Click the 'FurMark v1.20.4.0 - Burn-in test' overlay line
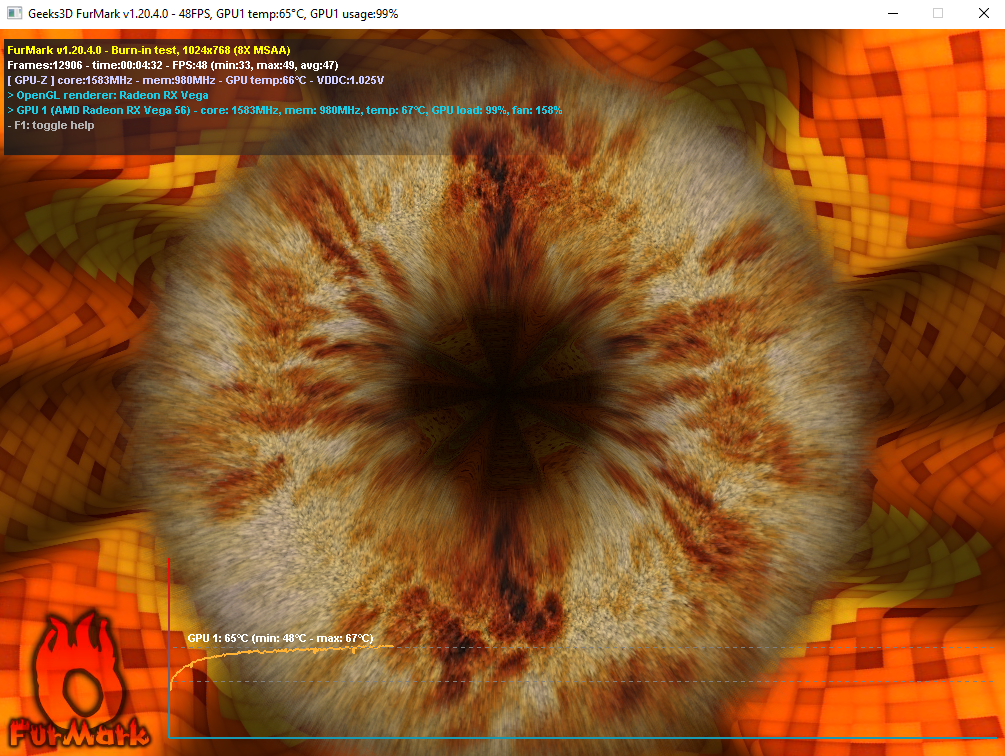Image resolution: width=1005 pixels, height=756 pixels. 149,50
